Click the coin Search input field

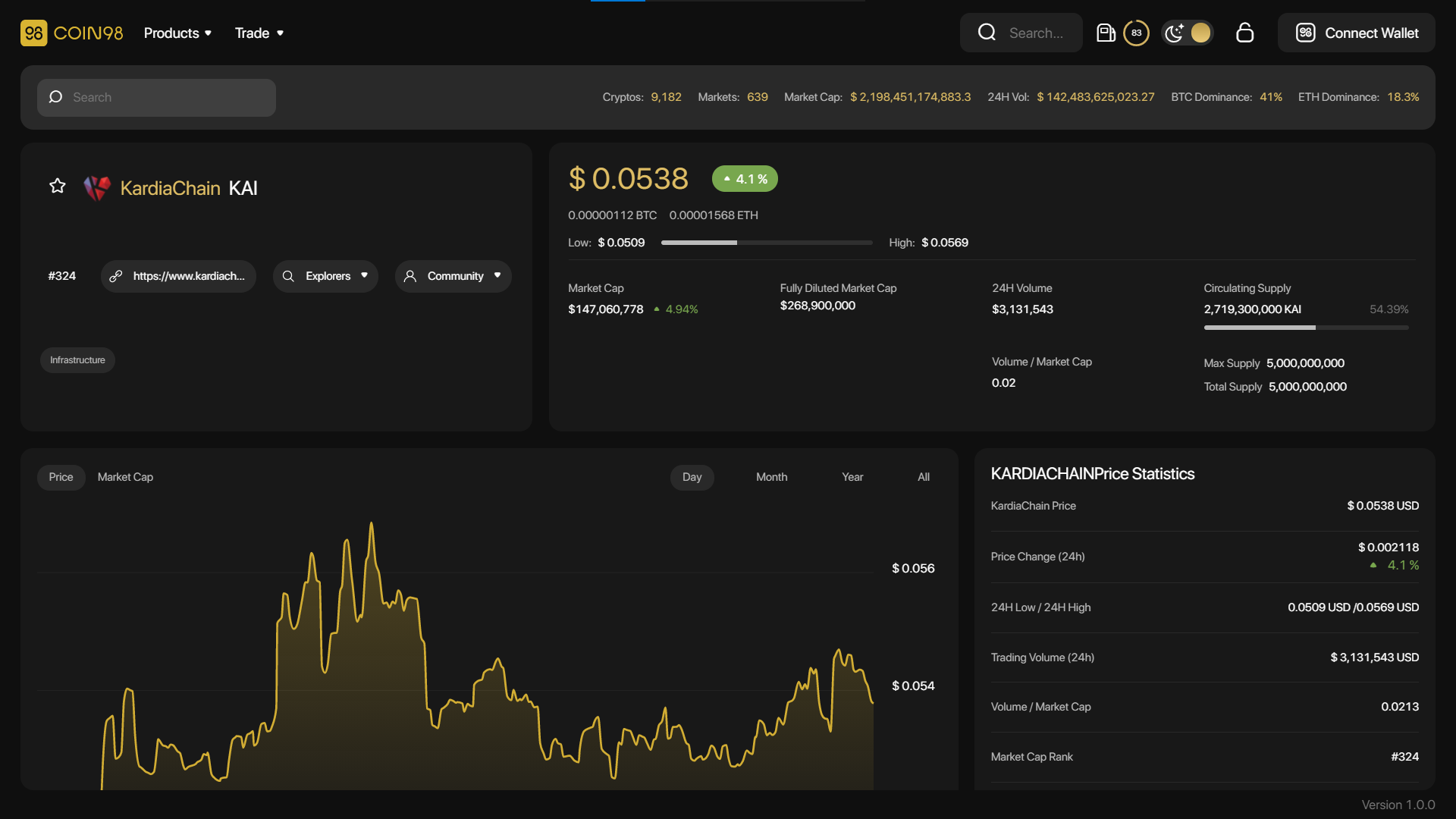156,97
